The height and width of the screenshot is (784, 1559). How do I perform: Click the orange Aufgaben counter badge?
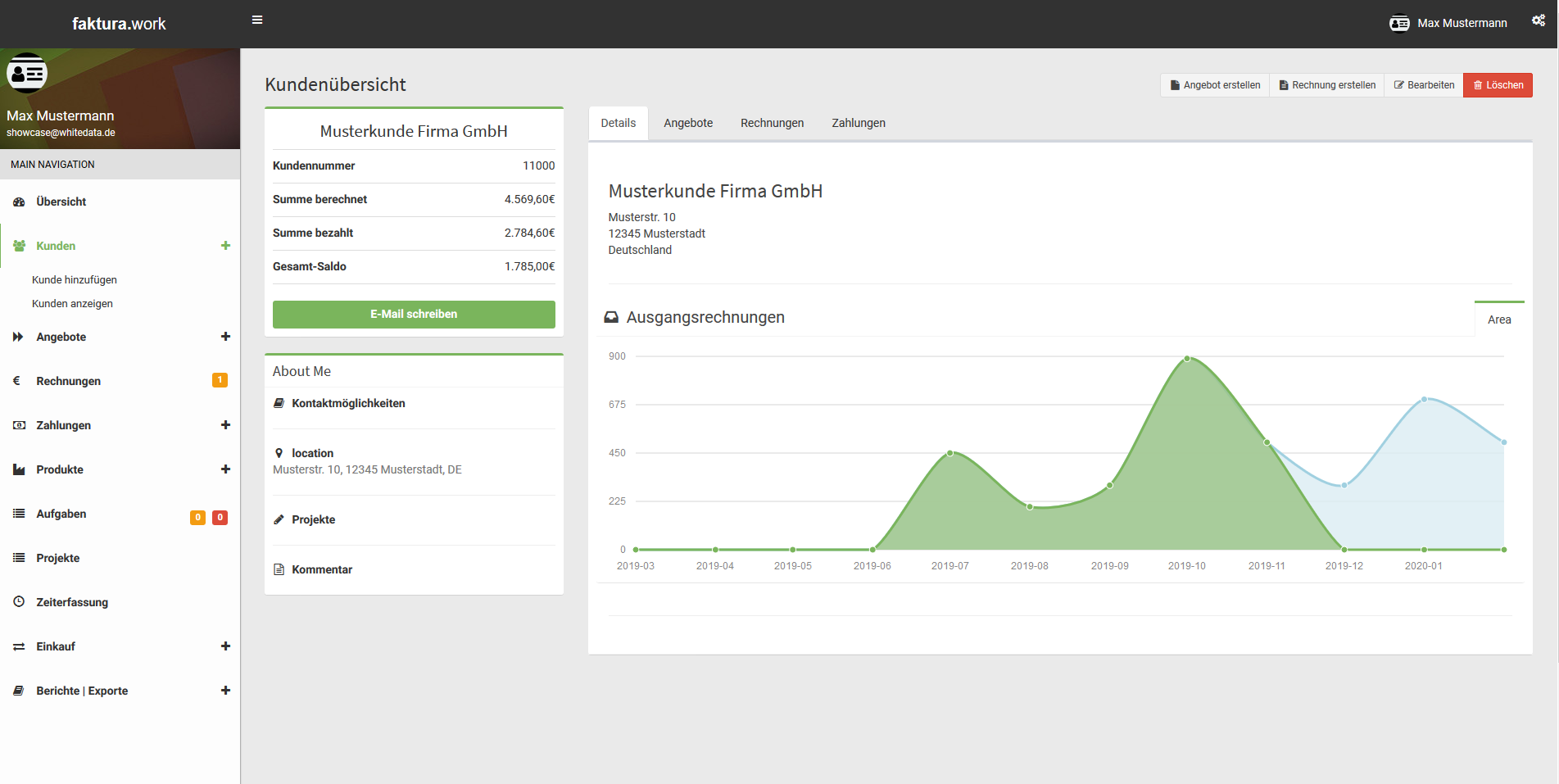tap(197, 518)
